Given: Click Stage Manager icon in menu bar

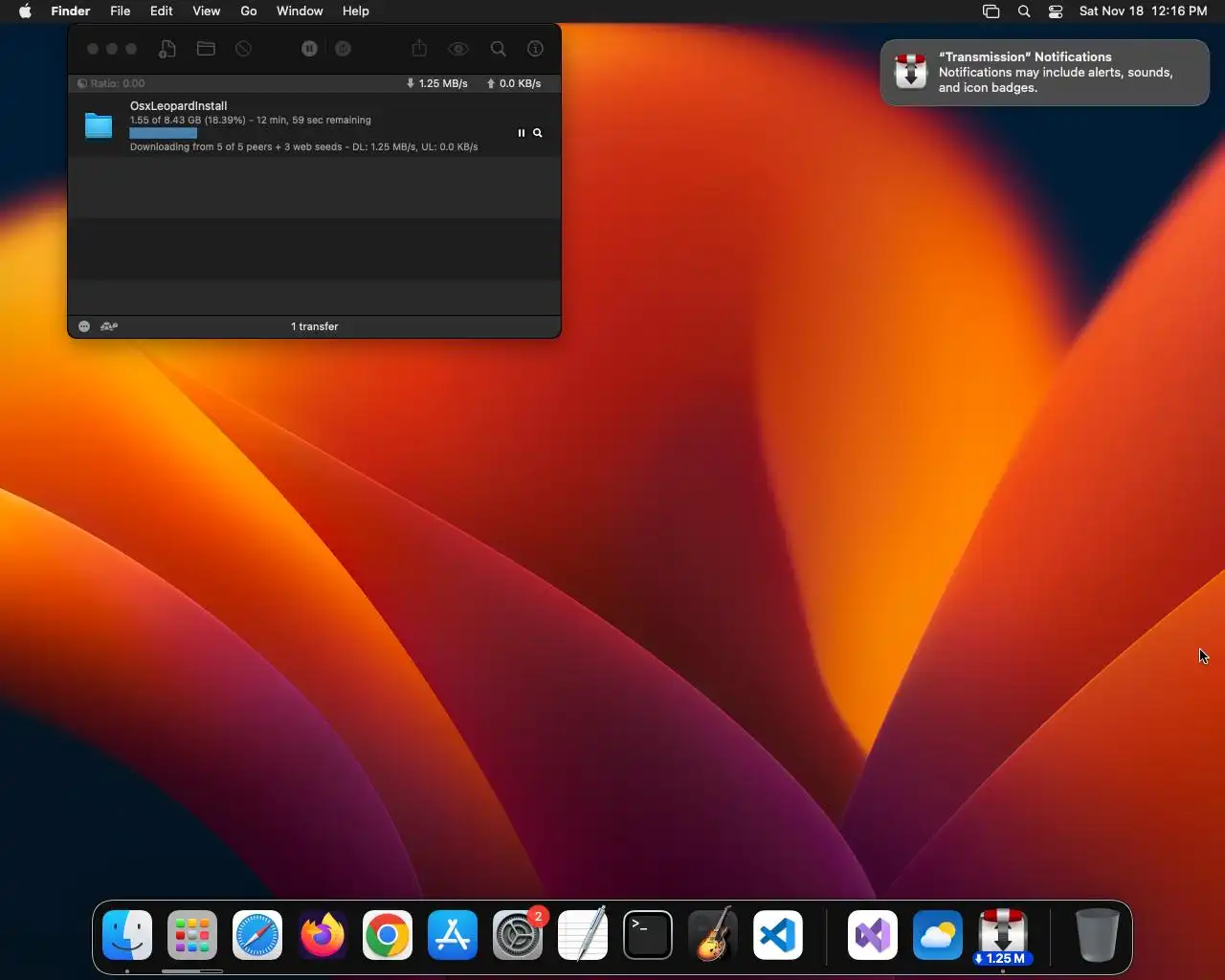Looking at the screenshot, I should (991, 11).
